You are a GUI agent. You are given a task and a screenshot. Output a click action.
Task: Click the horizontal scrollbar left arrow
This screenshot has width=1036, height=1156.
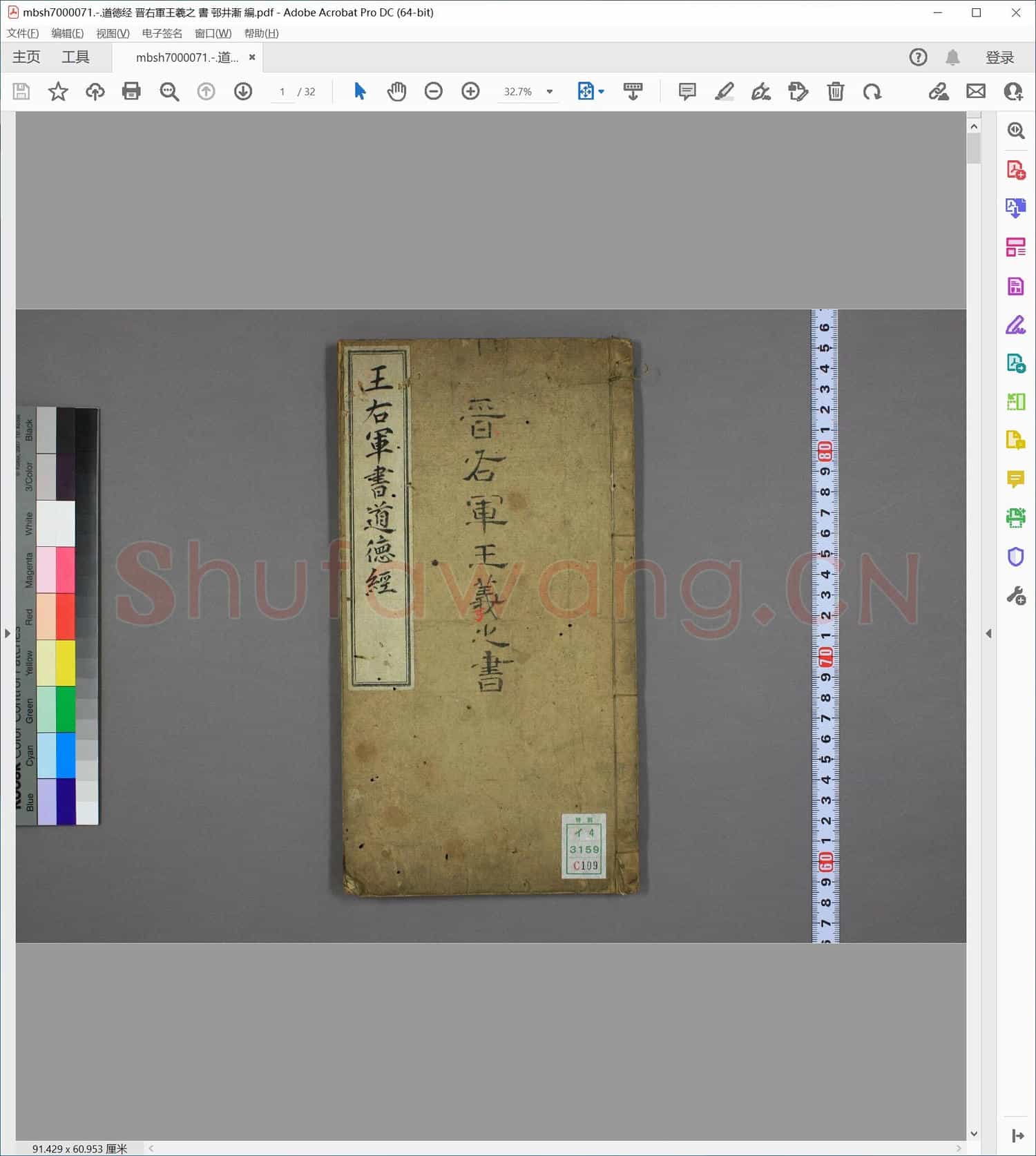point(151,1148)
